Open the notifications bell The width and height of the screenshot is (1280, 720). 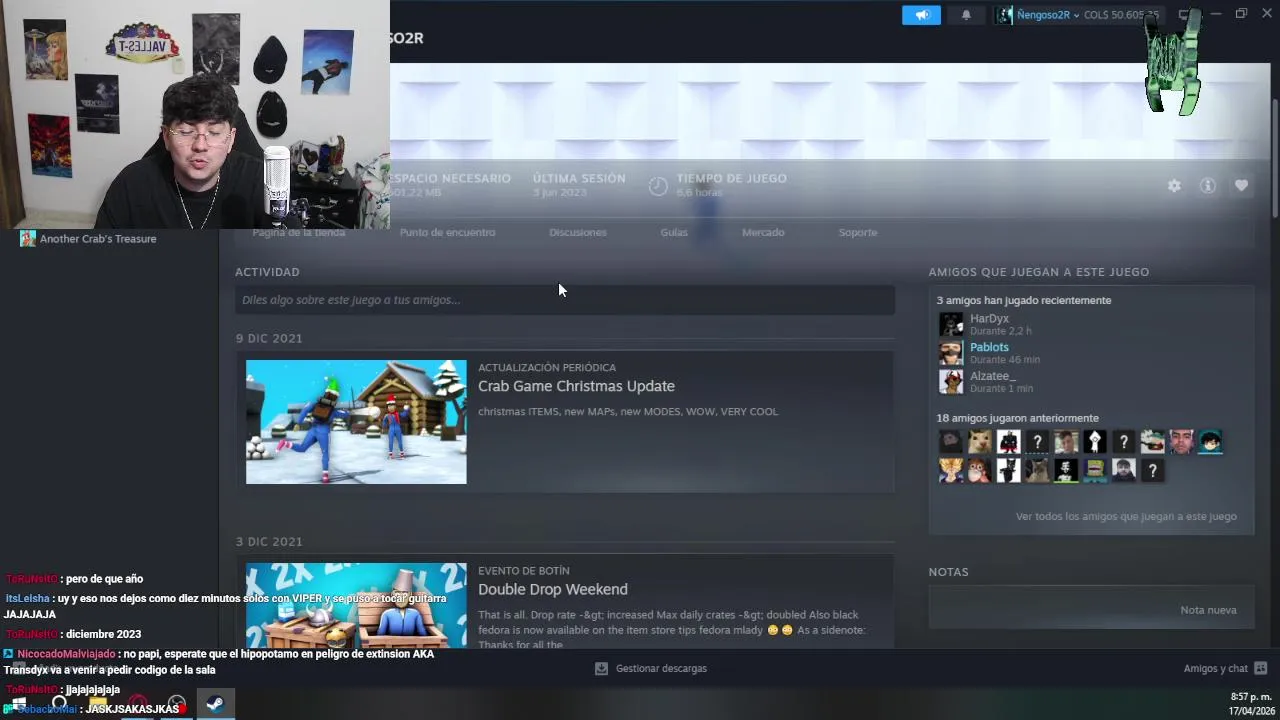click(966, 15)
